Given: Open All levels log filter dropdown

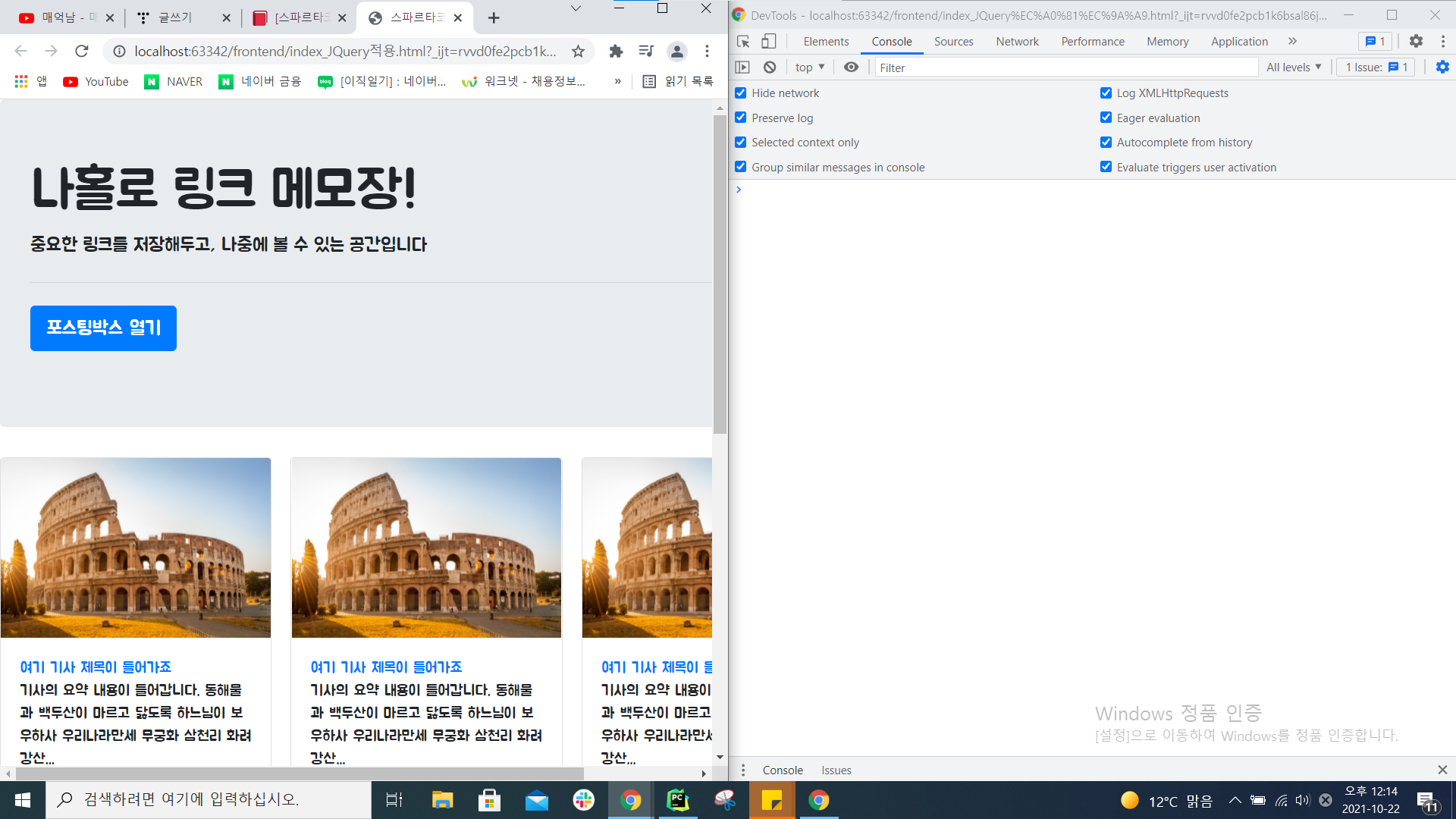Looking at the screenshot, I should coord(1294,67).
